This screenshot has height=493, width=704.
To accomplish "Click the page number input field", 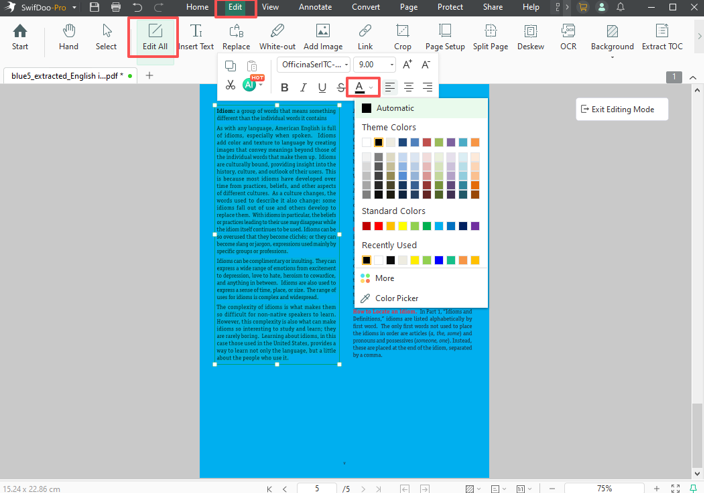I will pos(317,488).
